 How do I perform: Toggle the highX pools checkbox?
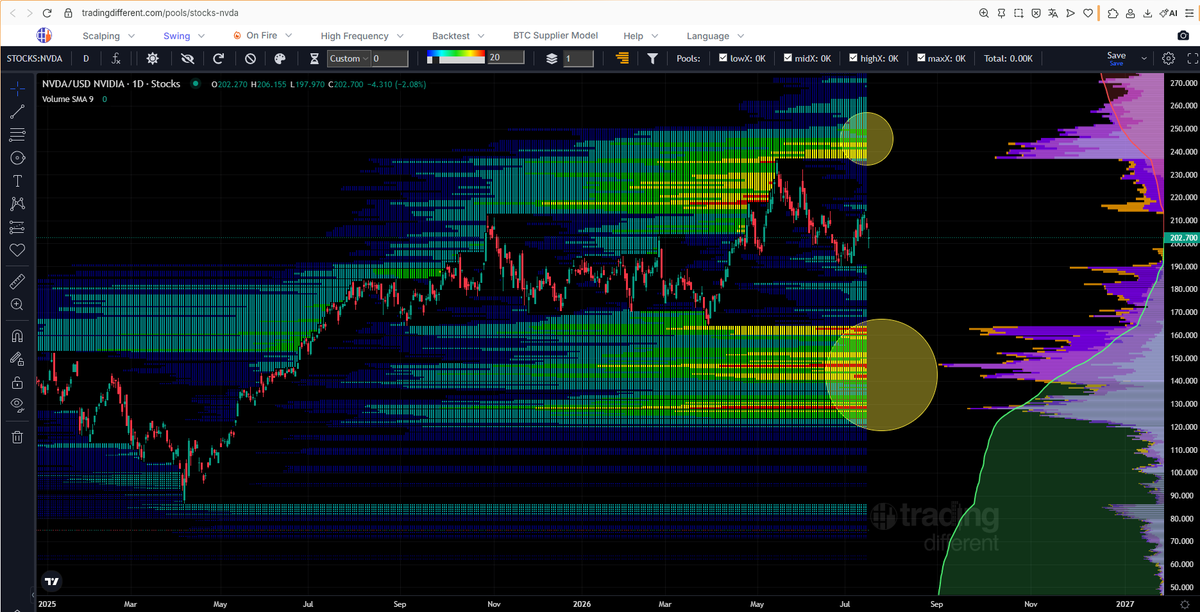[853, 58]
